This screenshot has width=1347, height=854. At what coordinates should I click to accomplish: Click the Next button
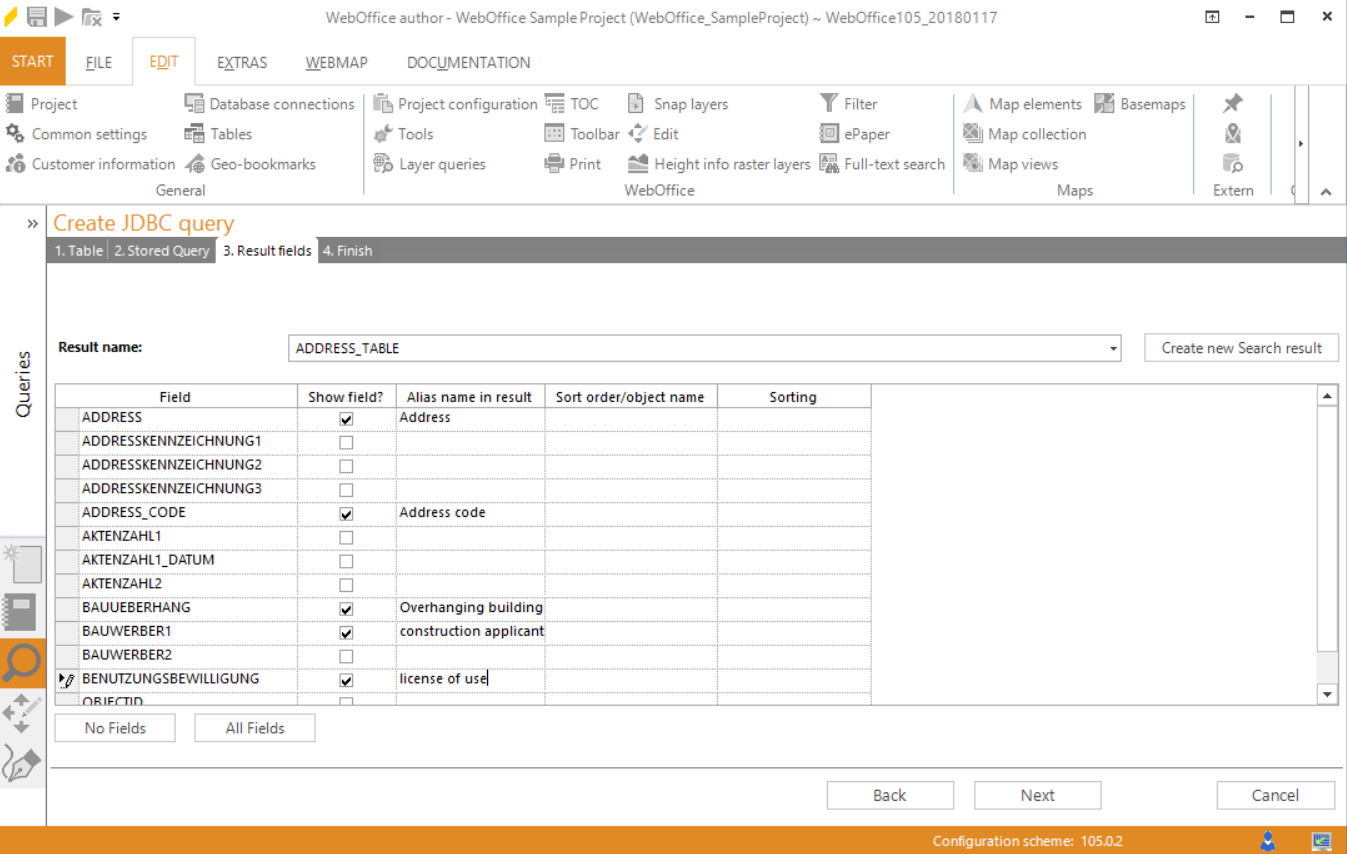(1037, 795)
